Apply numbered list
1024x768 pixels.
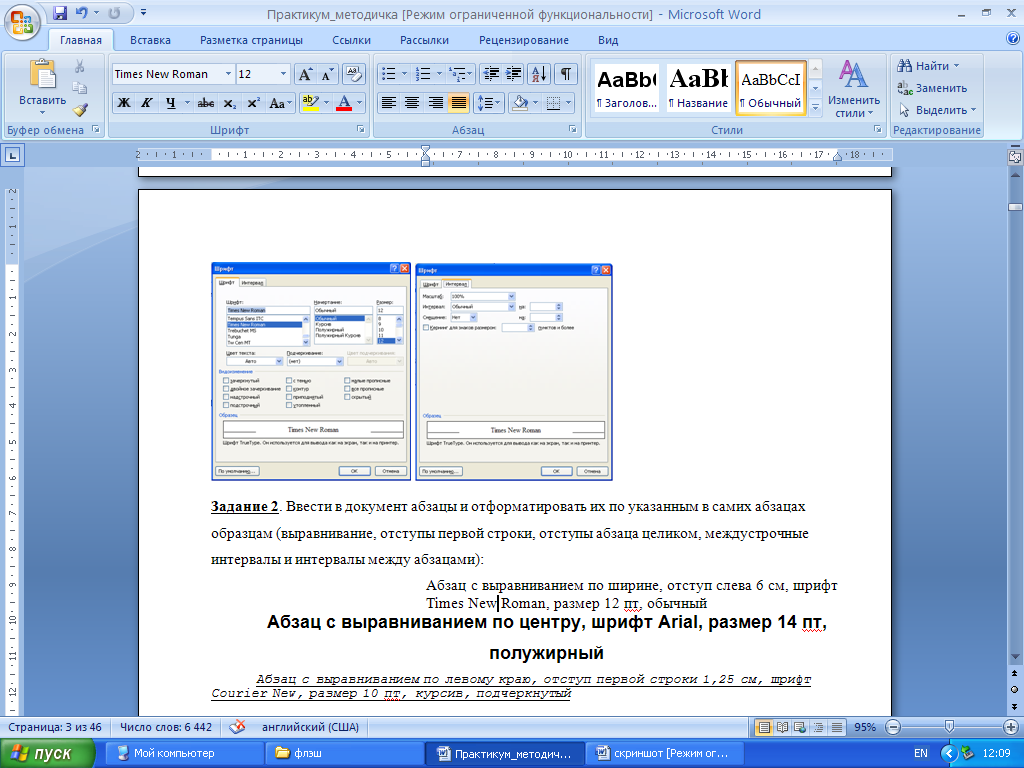[x=423, y=74]
